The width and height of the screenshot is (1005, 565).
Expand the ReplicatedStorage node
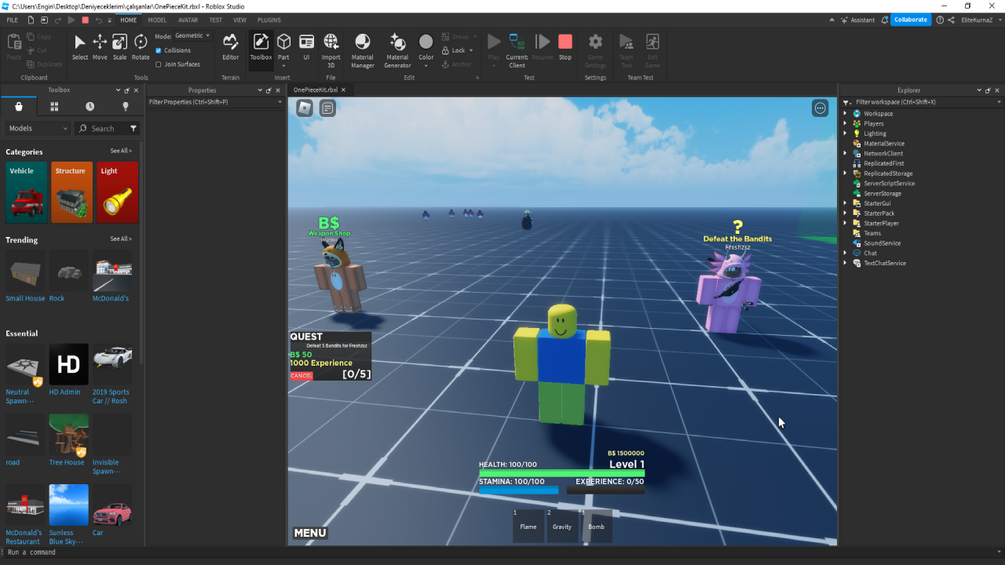tap(845, 174)
